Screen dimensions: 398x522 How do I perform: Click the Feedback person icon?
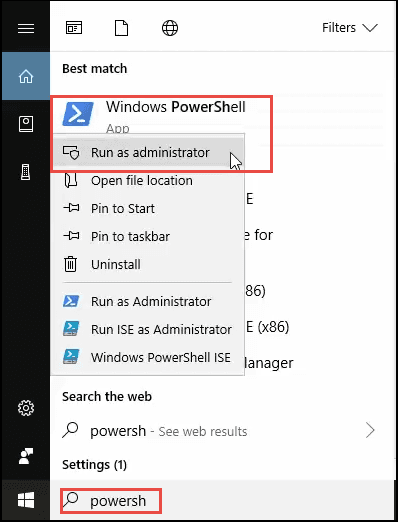point(26,456)
